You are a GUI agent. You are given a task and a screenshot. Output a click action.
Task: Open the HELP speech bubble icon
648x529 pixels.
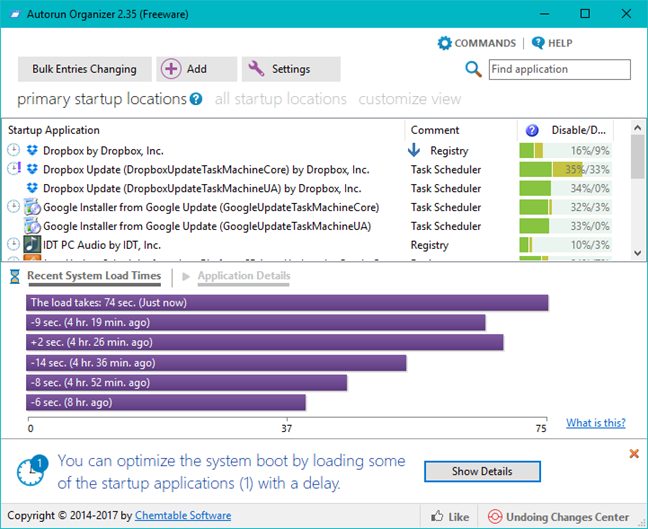538,43
